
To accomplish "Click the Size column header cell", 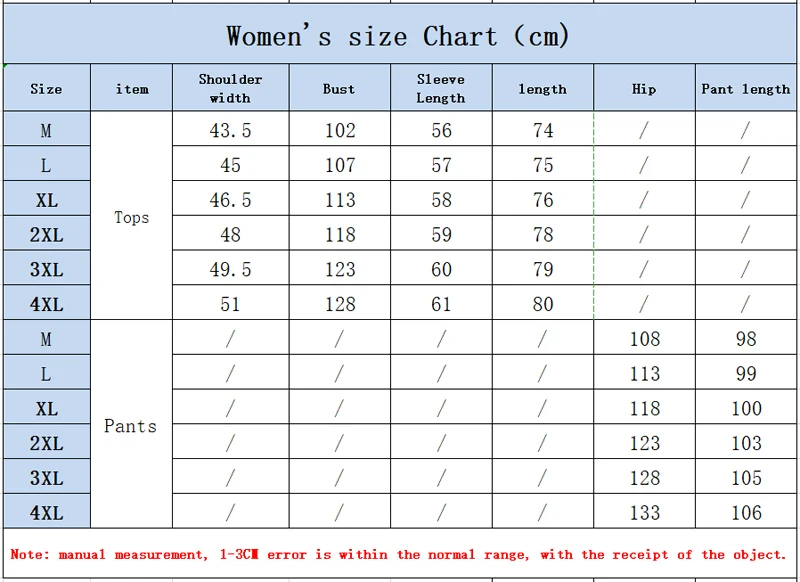I will coord(47,88).
